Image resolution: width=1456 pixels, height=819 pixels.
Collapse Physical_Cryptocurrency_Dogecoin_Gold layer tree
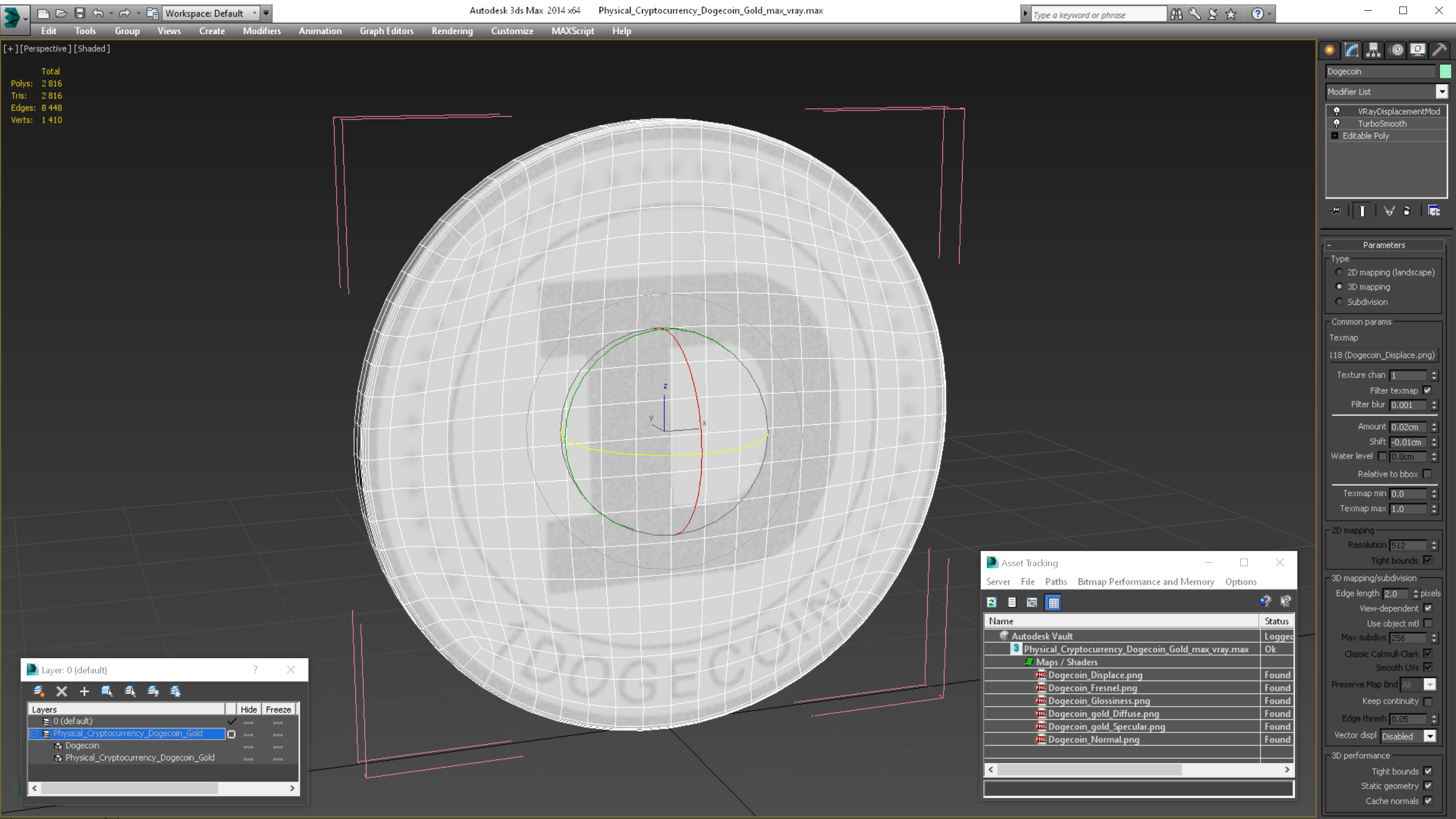point(34,733)
